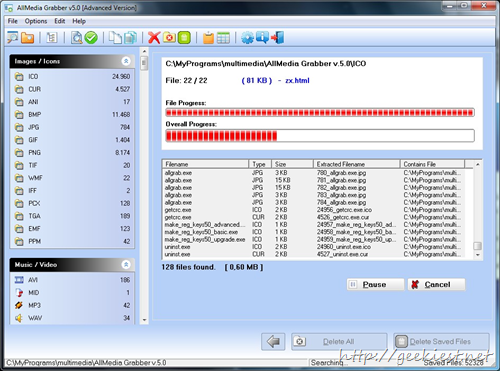This screenshot has height=371, width=500.
Task: Open settings with the blue gear icon
Action: (247, 38)
